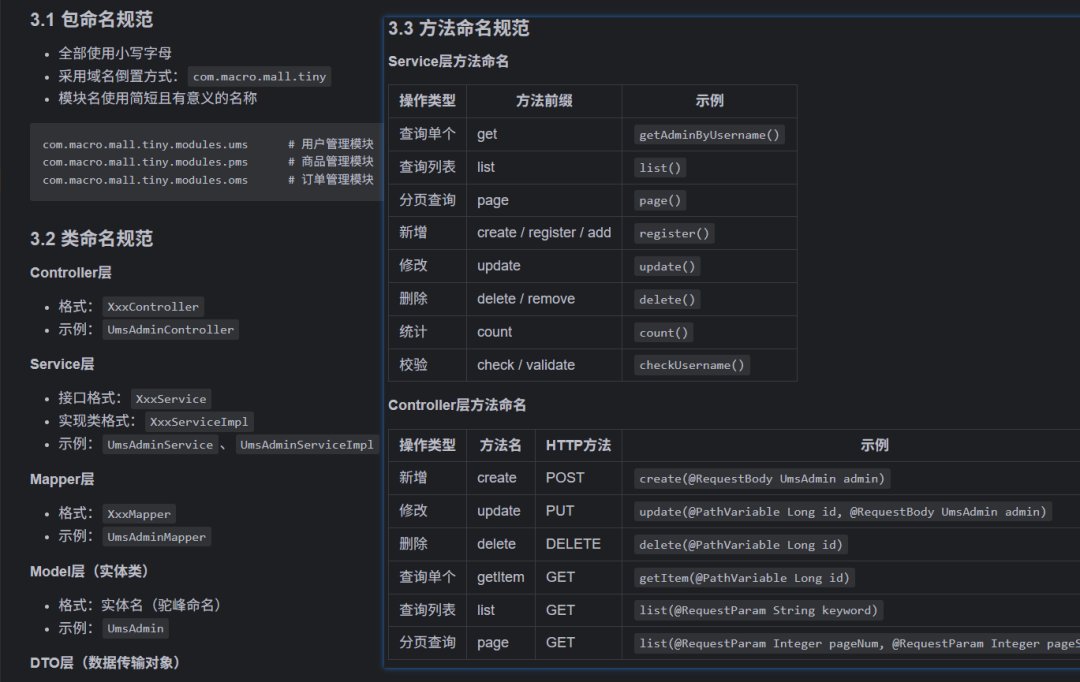The width and height of the screenshot is (1080, 682).
Task: Select delete(@PathVariable Long id) example
Action: coord(741,545)
